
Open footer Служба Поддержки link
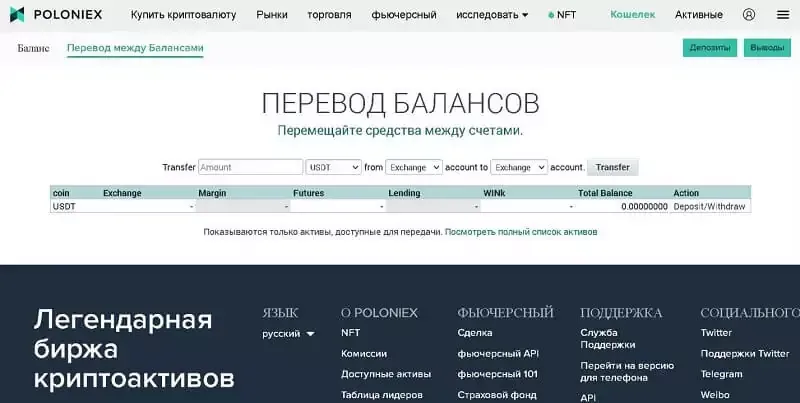click(x=608, y=339)
